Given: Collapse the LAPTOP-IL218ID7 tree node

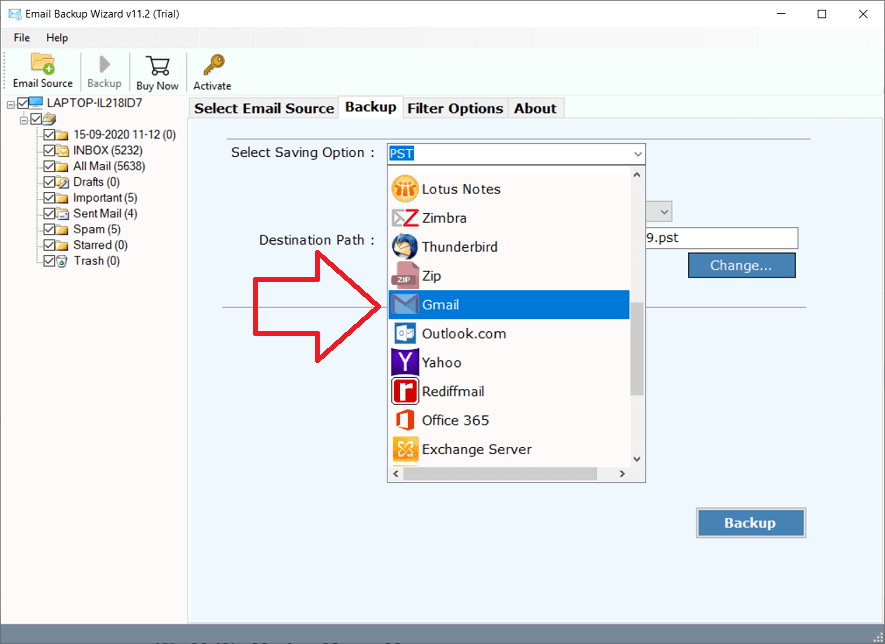Looking at the screenshot, I should [11, 104].
